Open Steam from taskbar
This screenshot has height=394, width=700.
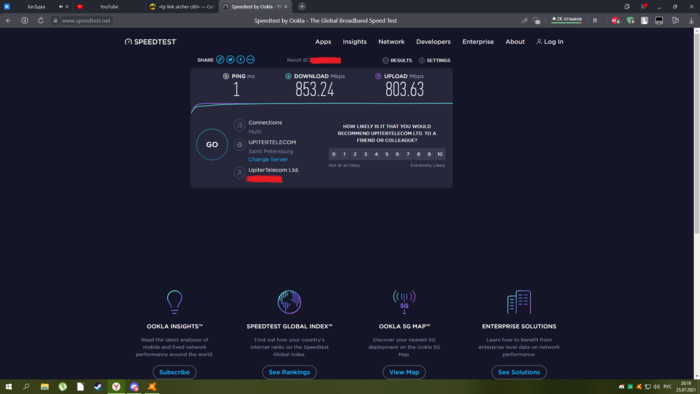coord(98,387)
